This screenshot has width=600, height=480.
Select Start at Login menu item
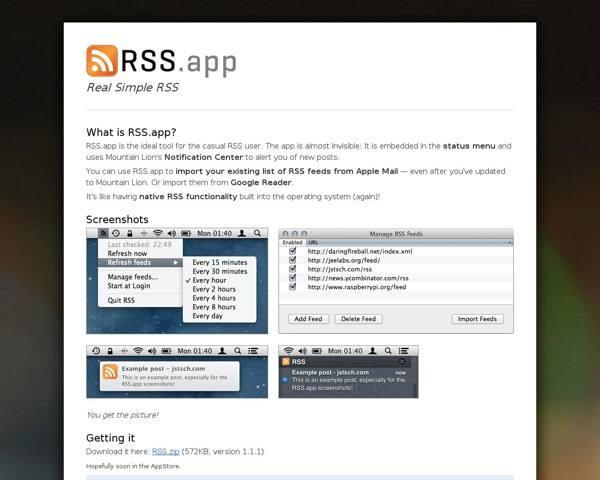pos(130,286)
